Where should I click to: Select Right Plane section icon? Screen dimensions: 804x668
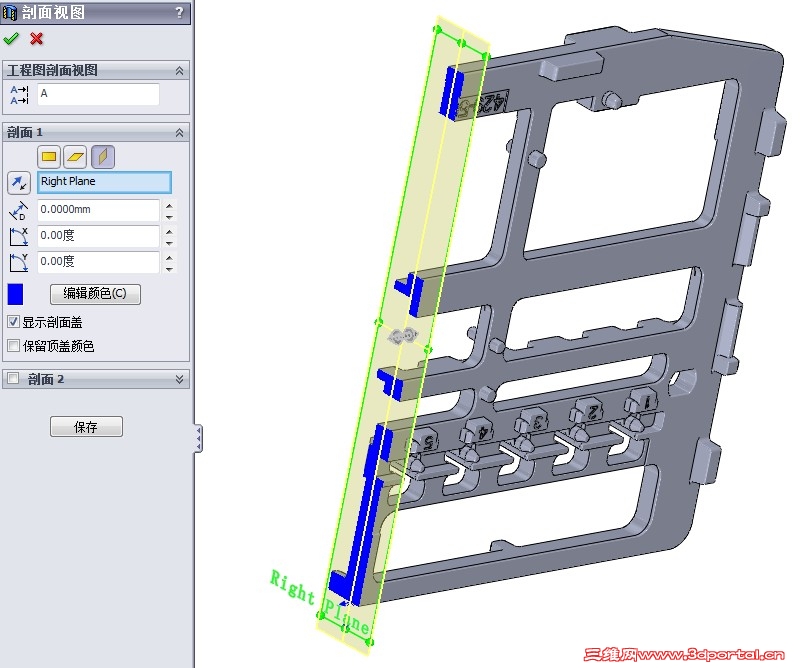coord(103,156)
